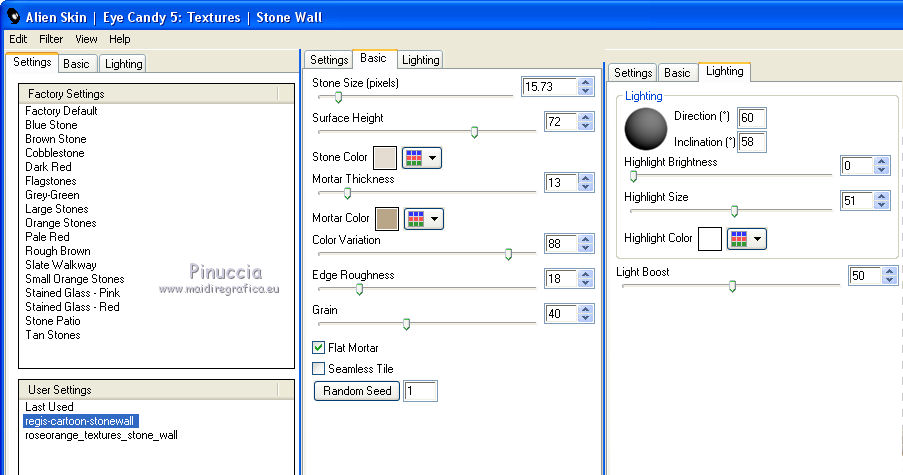Click the Light Boost slider handle
The width and height of the screenshot is (903, 475).
(732, 286)
